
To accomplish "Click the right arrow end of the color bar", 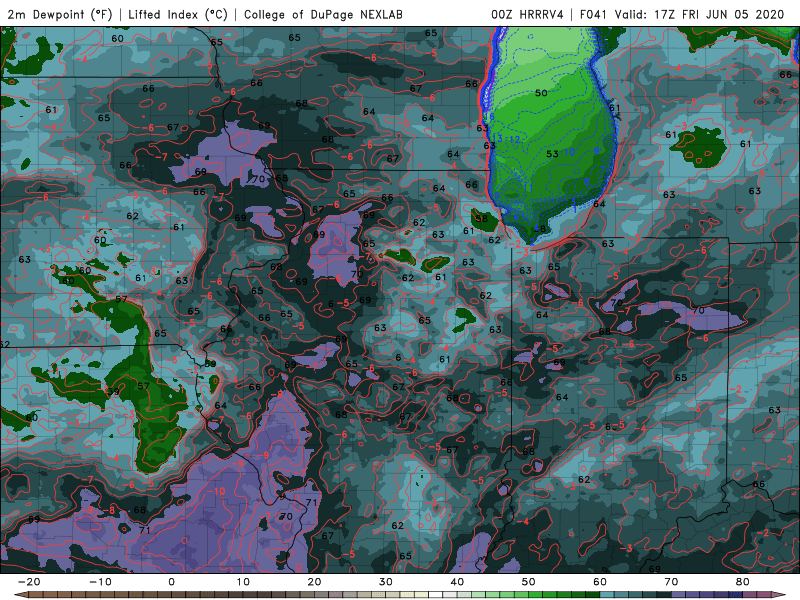I will (780, 595).
